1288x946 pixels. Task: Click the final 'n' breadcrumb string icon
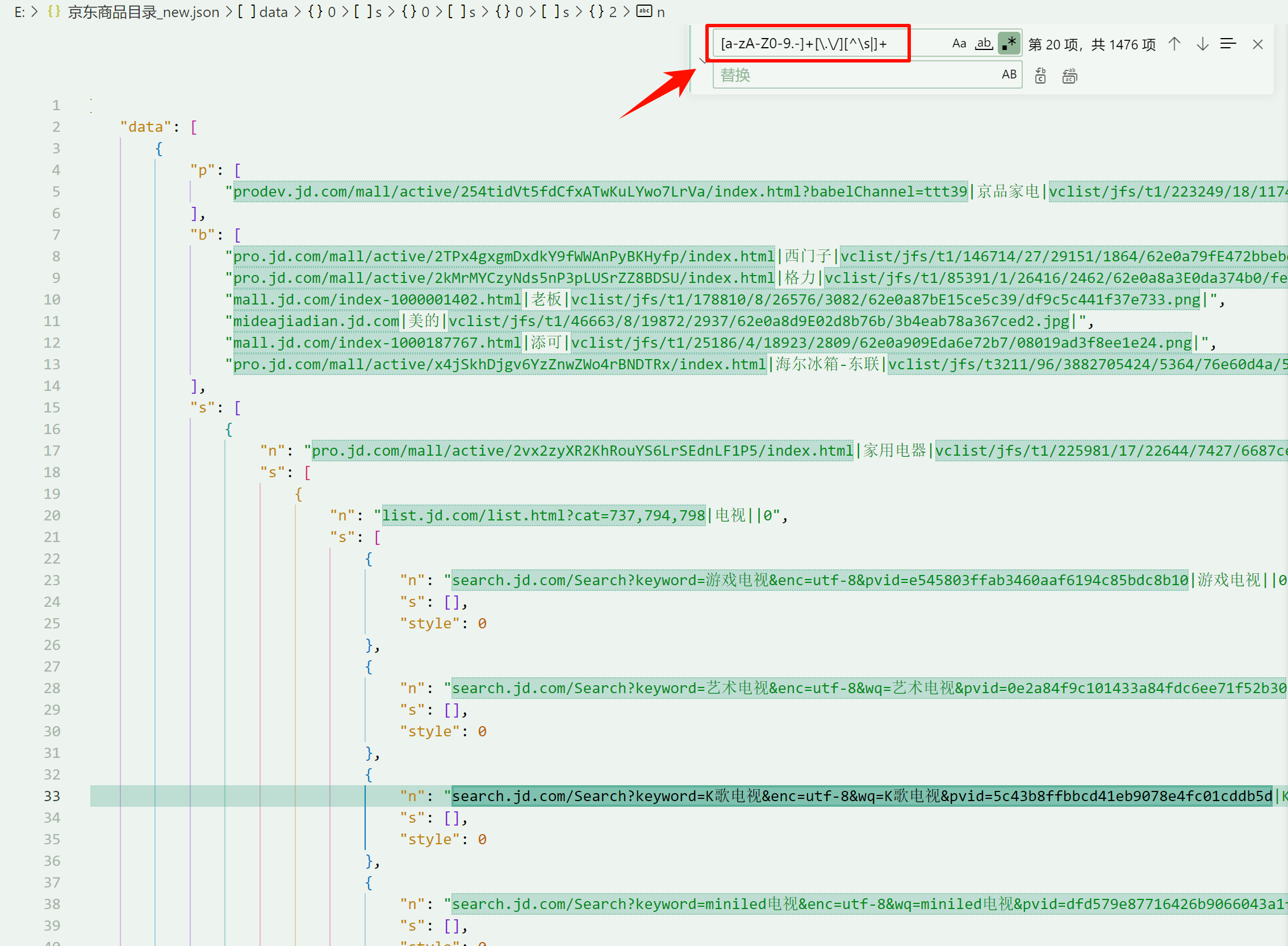click(645, 11)
